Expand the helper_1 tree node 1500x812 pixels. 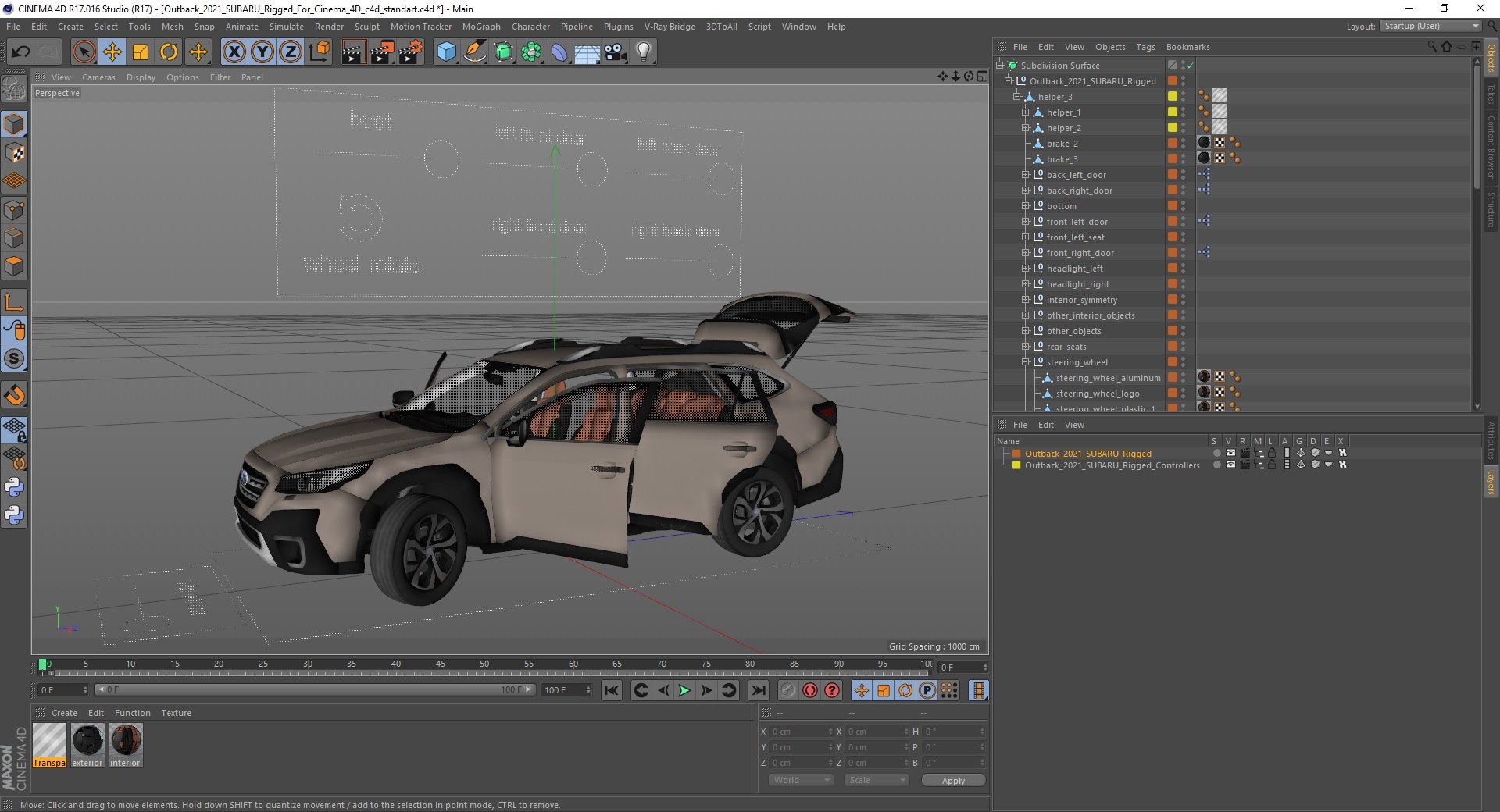coord(1026,112)
